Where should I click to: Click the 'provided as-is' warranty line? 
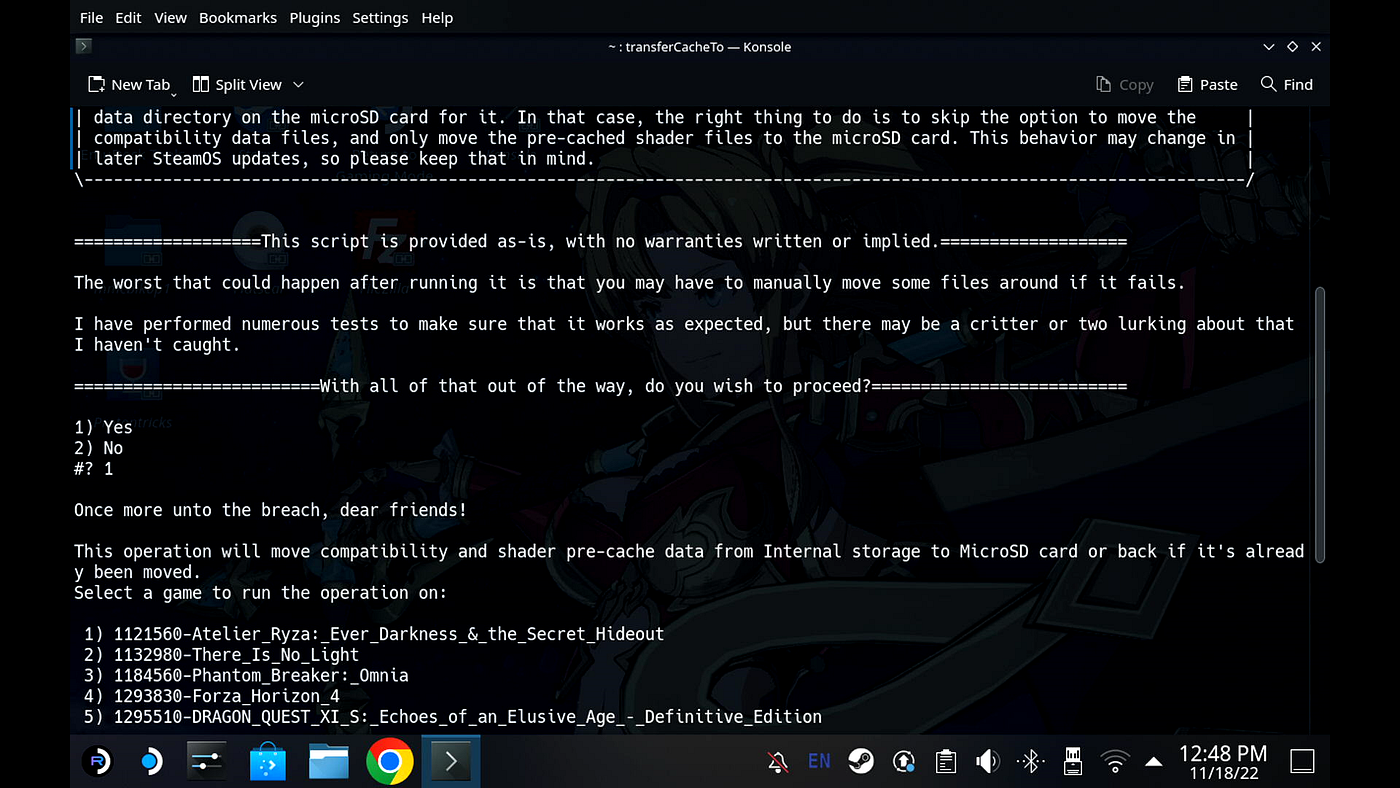tap(600, 241)
